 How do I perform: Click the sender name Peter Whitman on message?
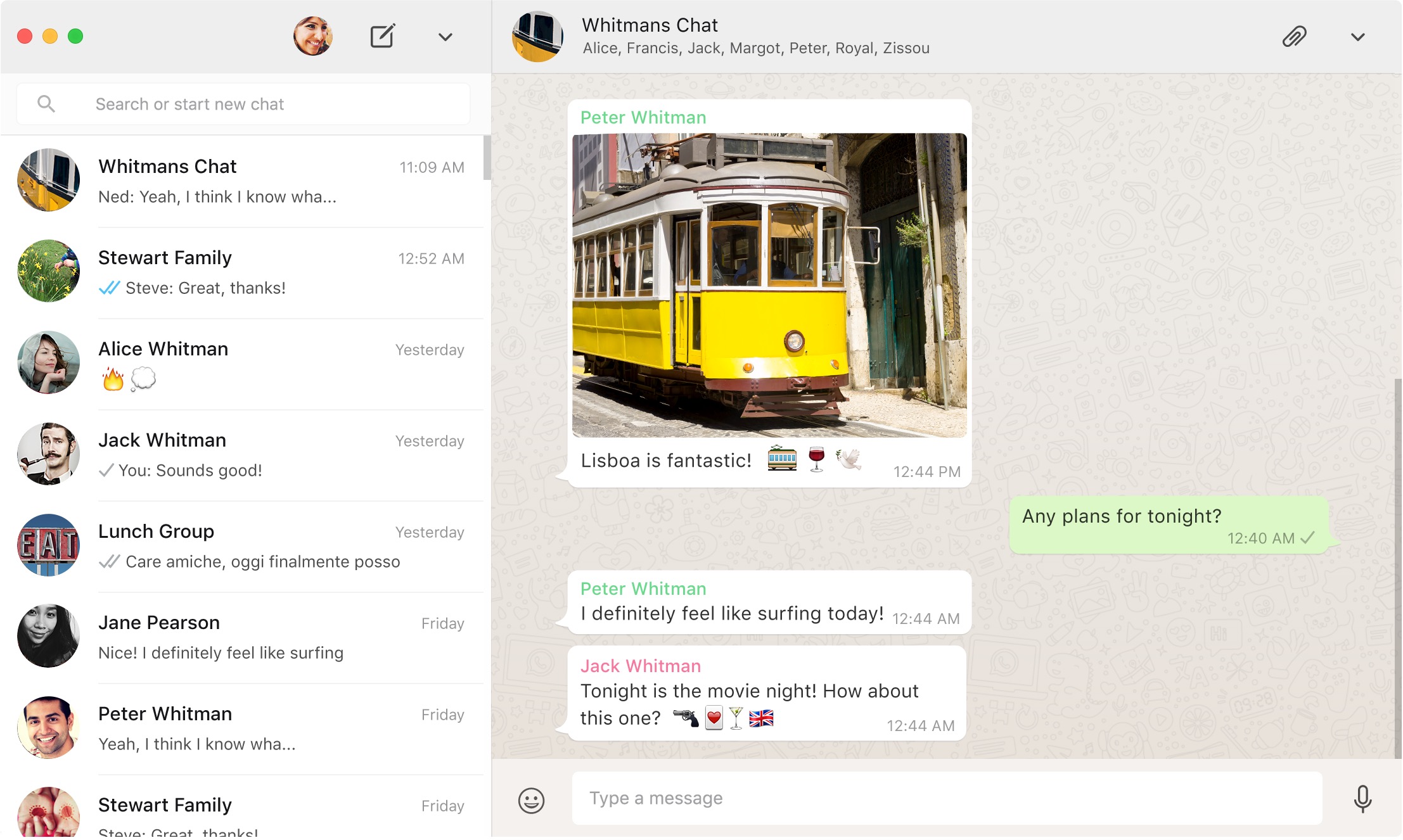click(643, 117)
